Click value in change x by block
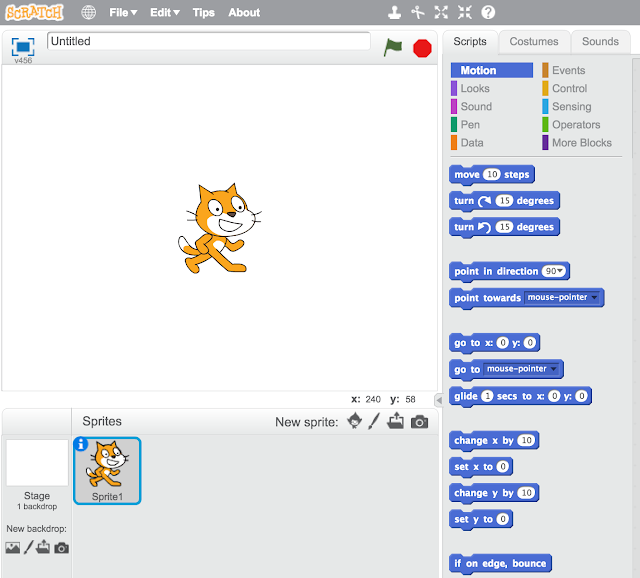Image resolution: width=640 pixels, height=578 pixels. (526, 440)
